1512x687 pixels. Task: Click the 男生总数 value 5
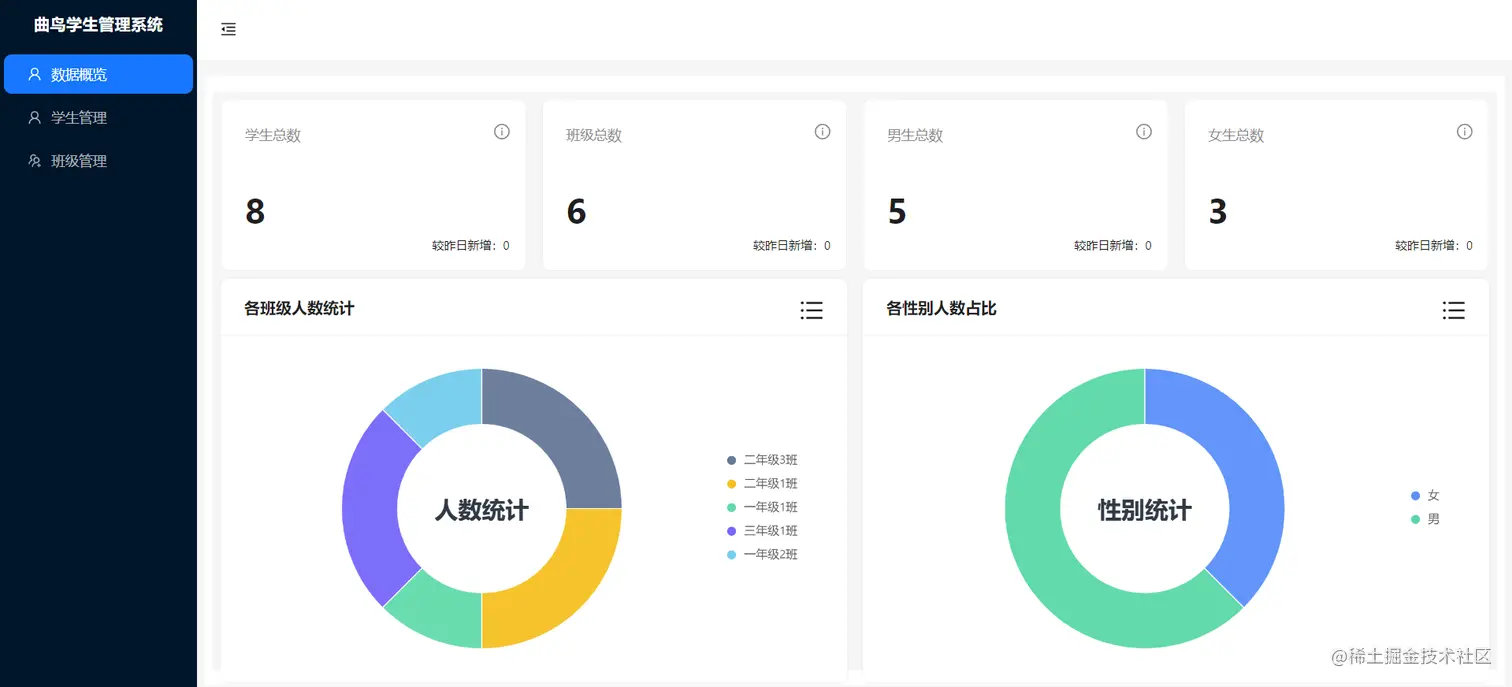[897, 212]
